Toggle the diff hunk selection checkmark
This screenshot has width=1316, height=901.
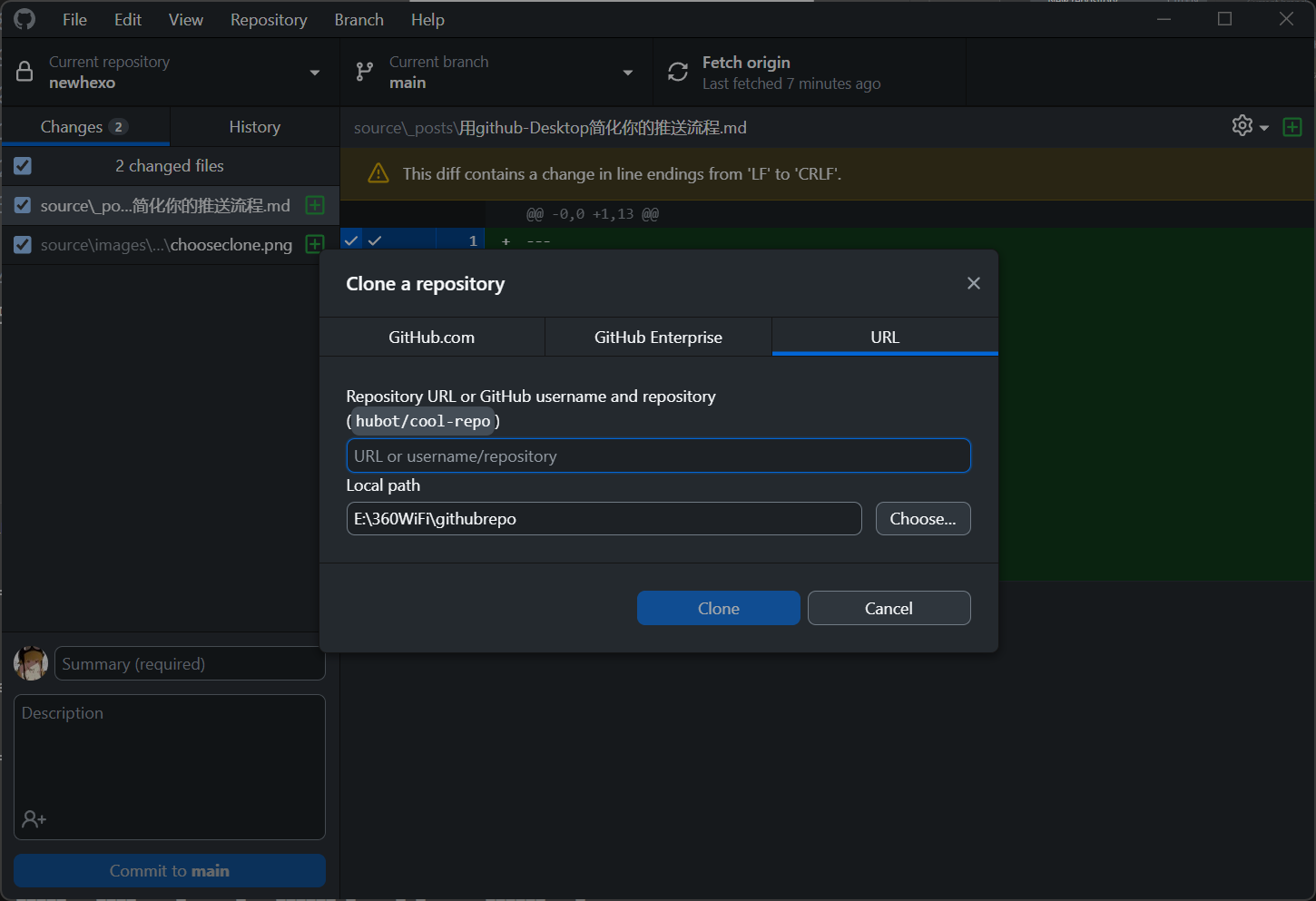point(351,240)
